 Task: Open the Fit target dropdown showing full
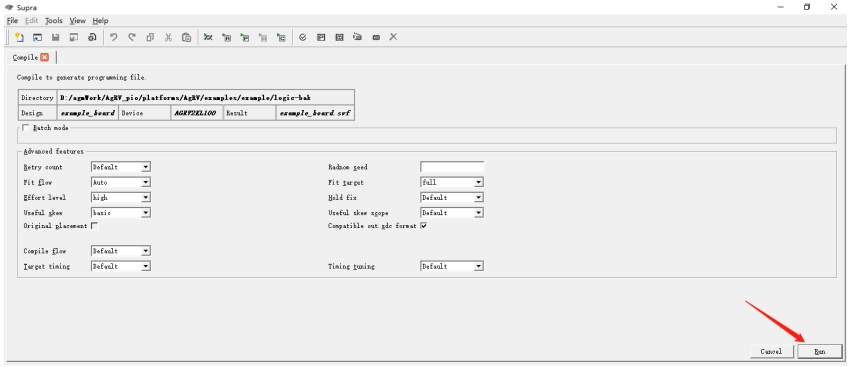point(452,182)
